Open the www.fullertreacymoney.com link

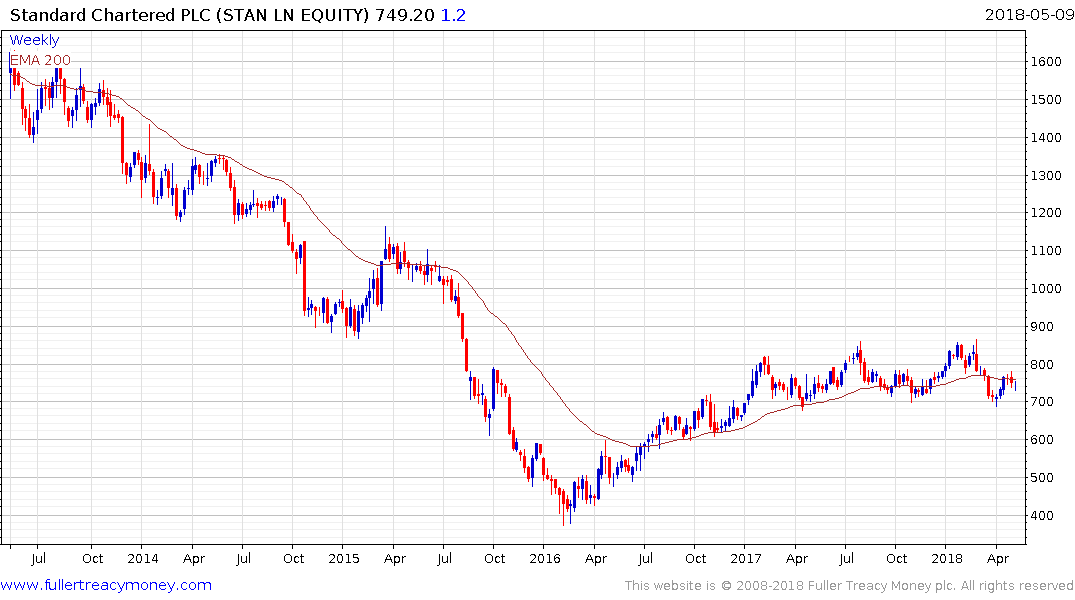106,586
